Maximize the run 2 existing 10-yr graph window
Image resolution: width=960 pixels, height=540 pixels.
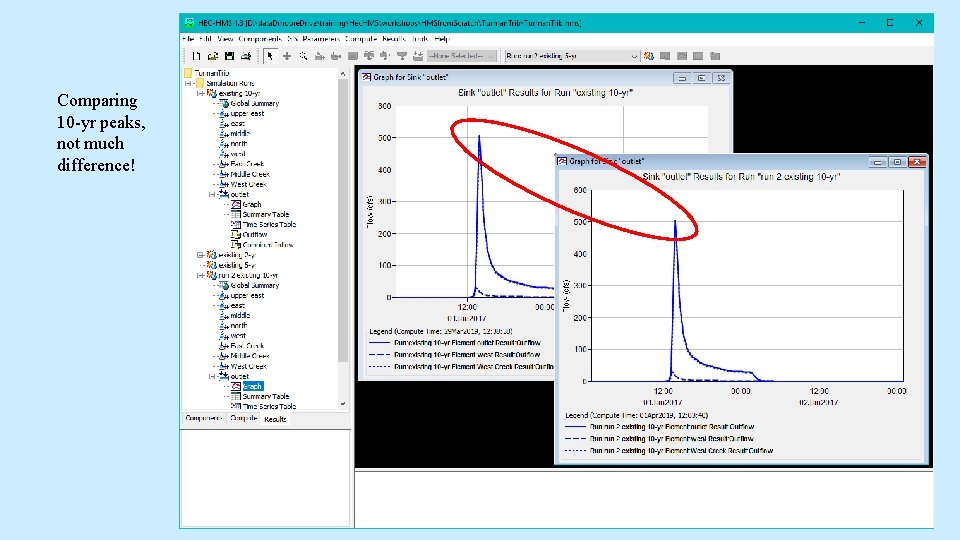click(x=898, y=162)
